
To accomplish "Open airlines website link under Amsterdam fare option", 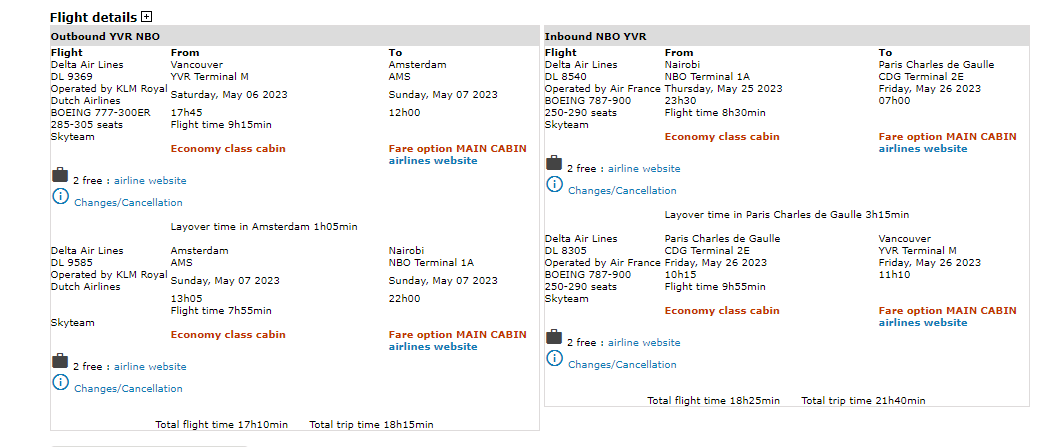I will click(433, 161).
